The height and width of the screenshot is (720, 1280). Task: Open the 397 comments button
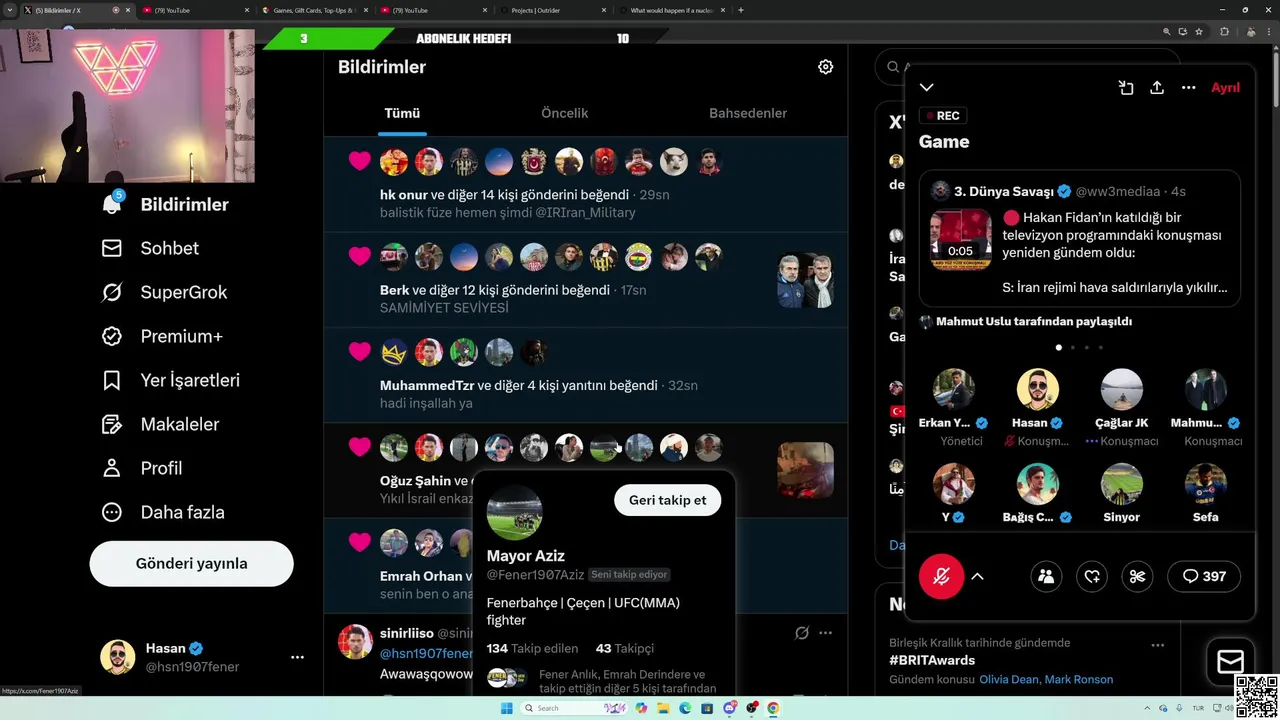(x=1204, y=576)
